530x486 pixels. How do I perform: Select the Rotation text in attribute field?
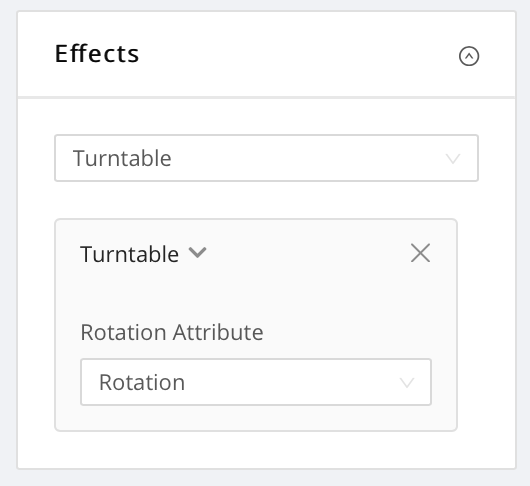[142, 382]
